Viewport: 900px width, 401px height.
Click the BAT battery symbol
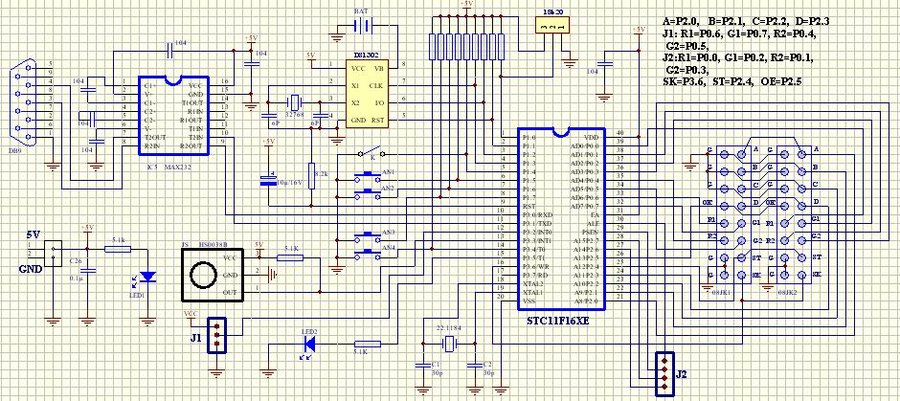362,27
